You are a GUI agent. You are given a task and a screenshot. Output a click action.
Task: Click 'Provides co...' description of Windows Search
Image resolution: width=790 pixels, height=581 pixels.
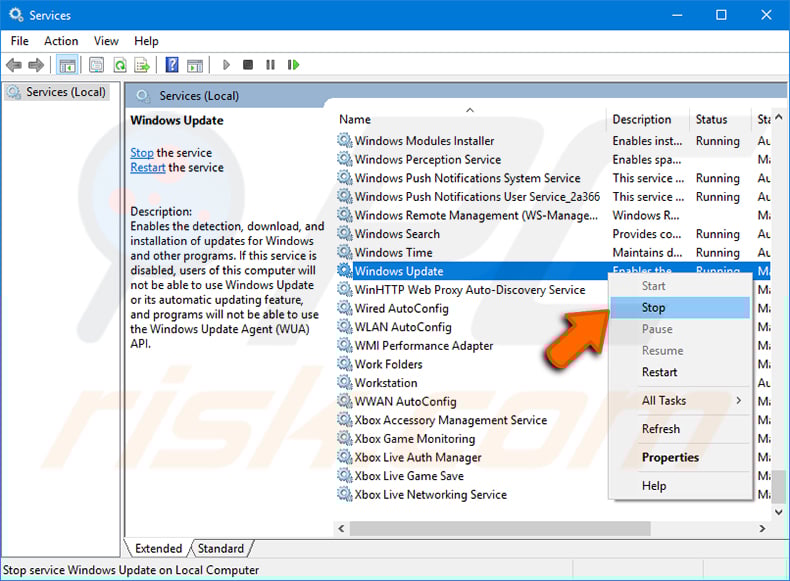[x=647, y=234]
